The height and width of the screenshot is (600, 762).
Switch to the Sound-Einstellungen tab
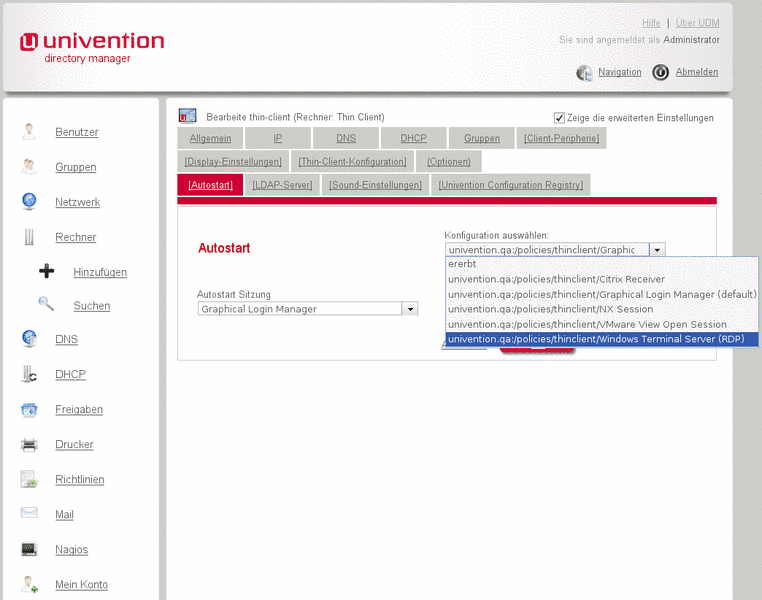click(x=375, y=185)
